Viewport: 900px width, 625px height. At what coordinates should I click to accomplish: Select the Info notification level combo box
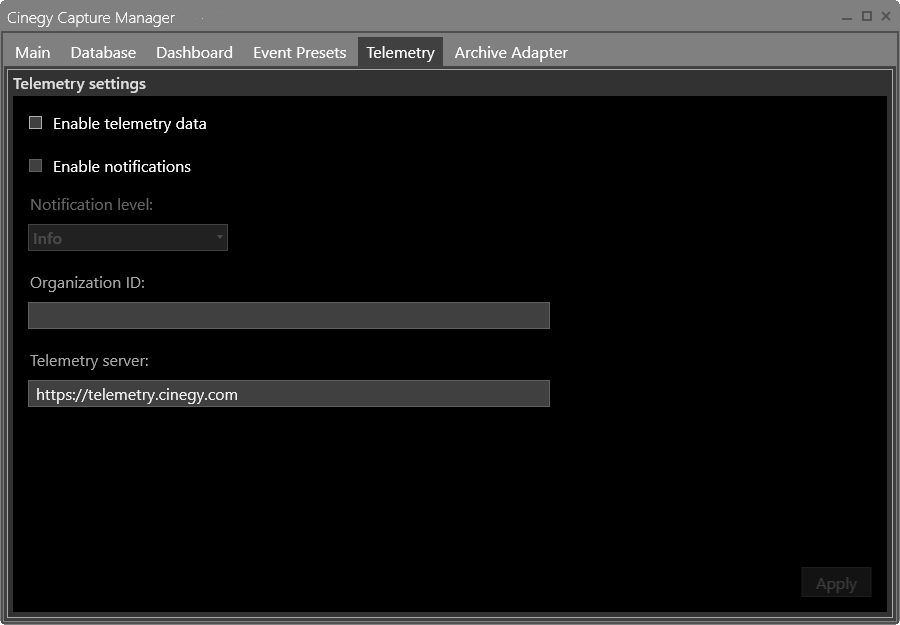[128, 237]
